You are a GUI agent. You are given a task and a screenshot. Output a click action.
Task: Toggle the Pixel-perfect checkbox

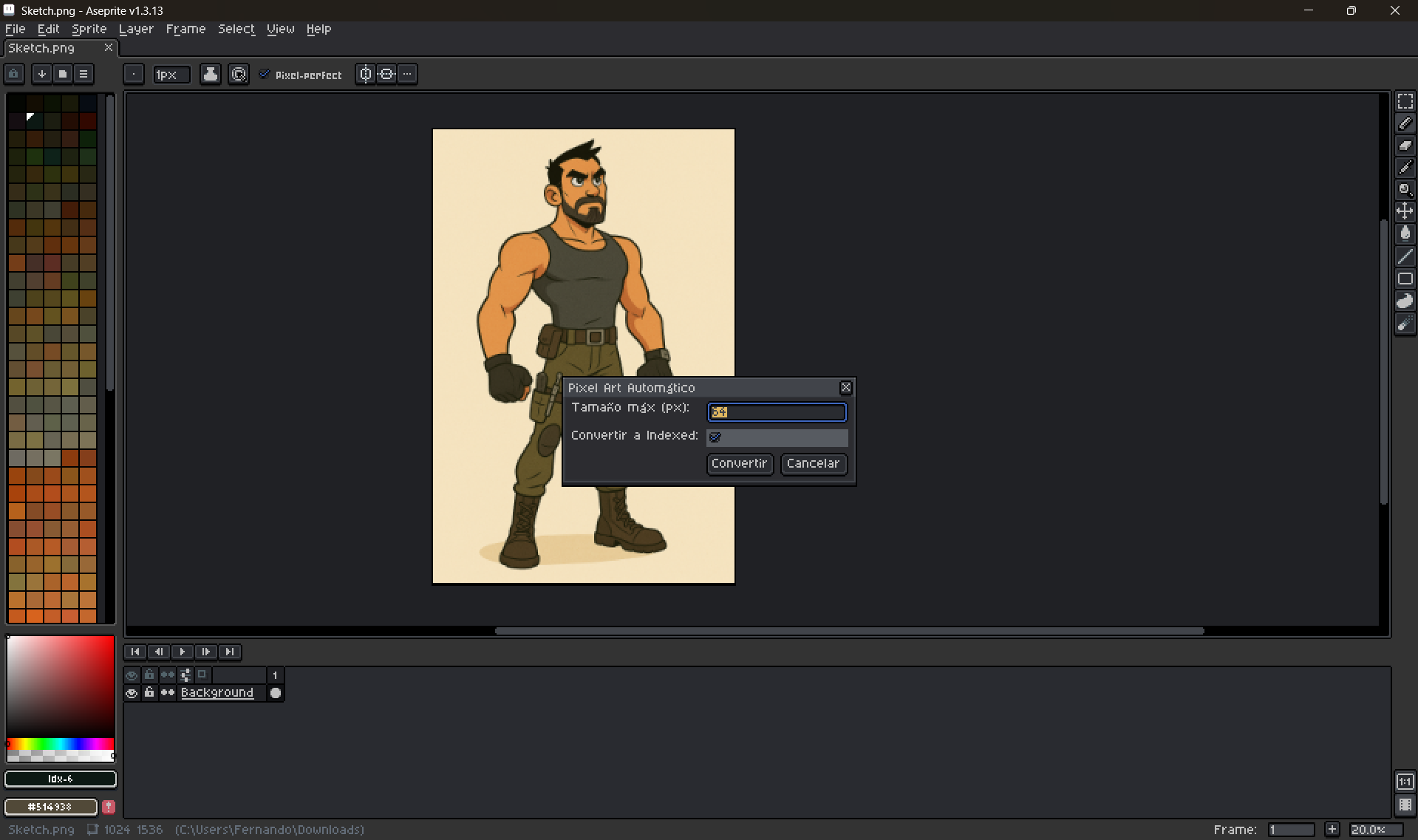point(265,75)
